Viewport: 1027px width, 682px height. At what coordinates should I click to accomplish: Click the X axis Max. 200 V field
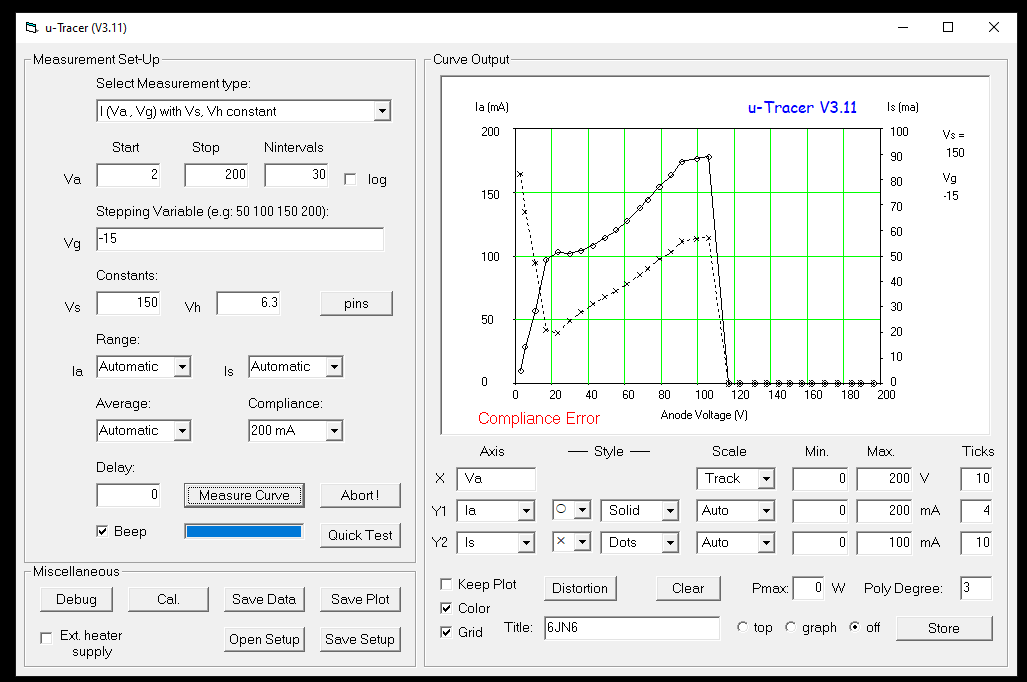click(x=884, y=479)
